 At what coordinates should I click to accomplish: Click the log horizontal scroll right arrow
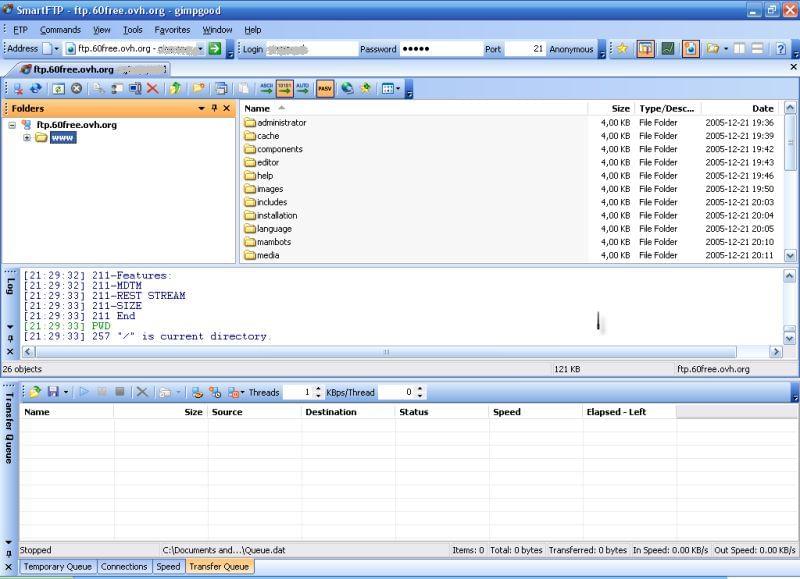(776, 351)
